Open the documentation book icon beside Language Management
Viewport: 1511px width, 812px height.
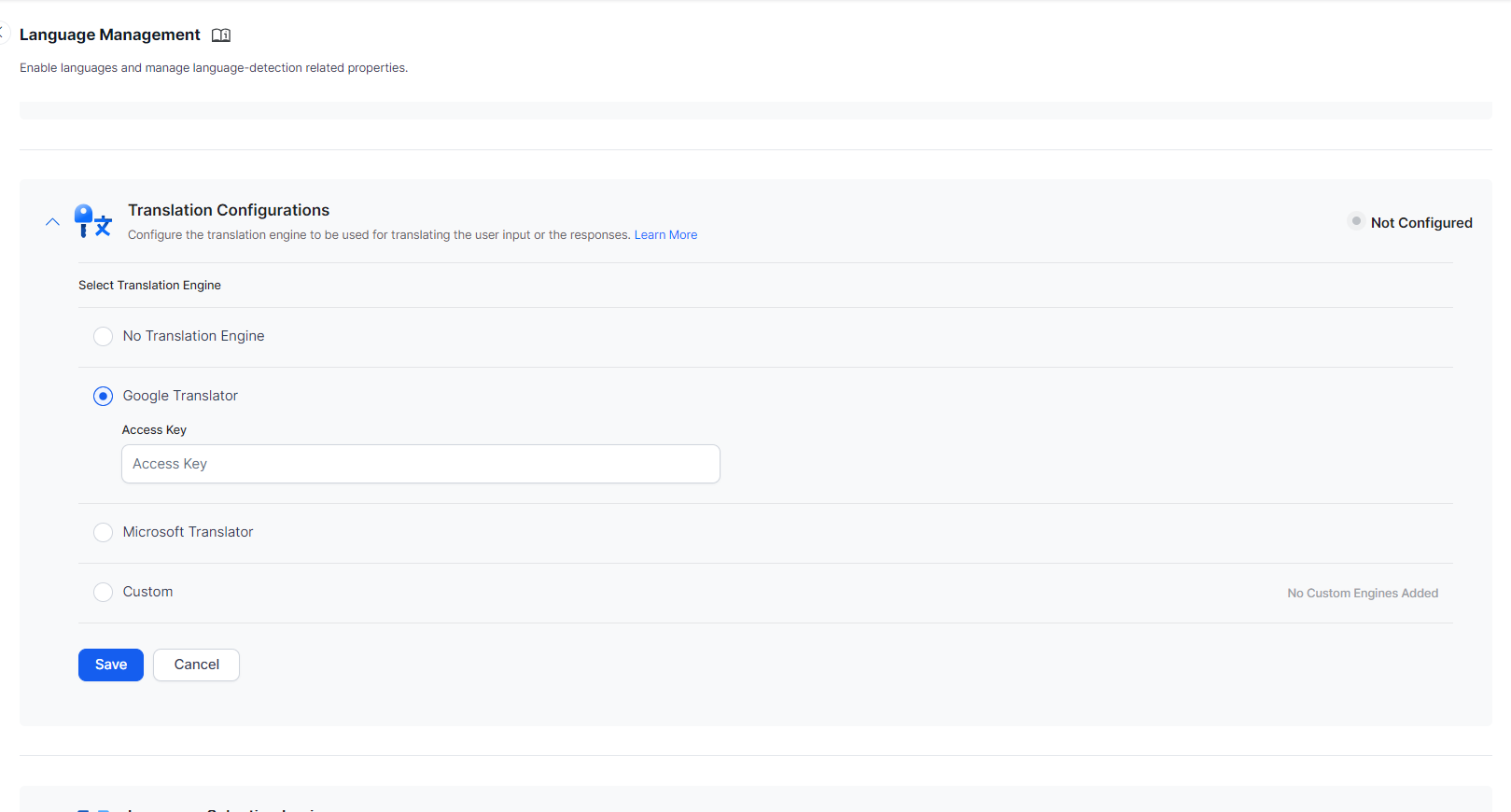[x=221, y=35]
